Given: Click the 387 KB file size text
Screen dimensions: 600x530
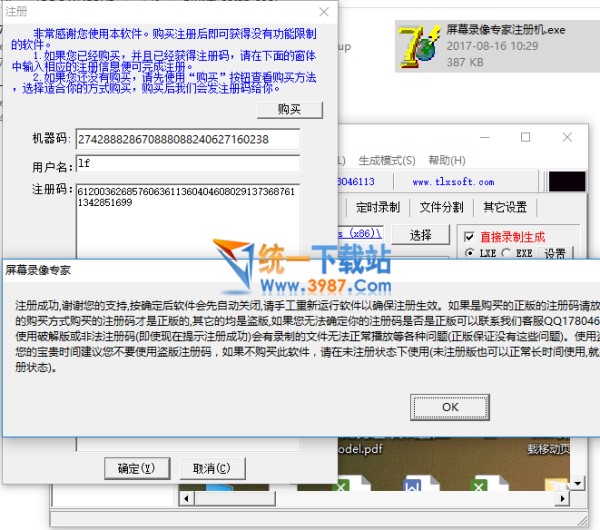Looking at the screenshot, I should pos(465,62).
